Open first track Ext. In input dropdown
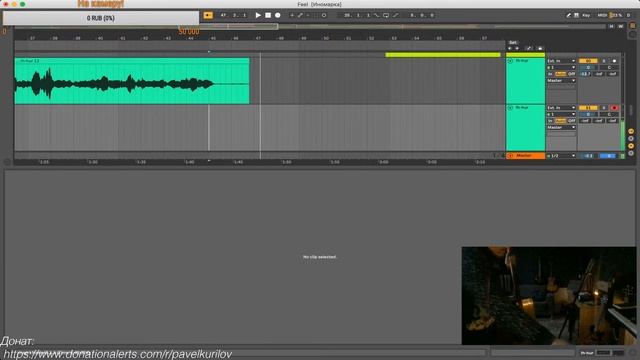640x360 pixels. click(561, 61)
